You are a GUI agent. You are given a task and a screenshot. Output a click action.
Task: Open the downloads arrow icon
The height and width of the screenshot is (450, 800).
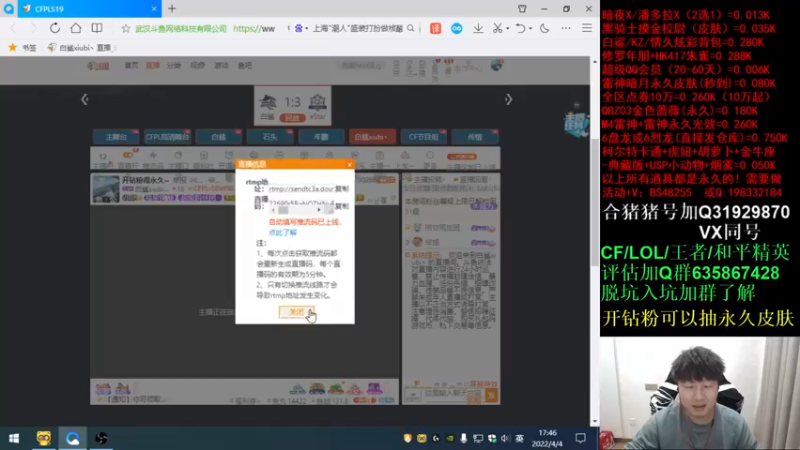[x=478, y=29]
